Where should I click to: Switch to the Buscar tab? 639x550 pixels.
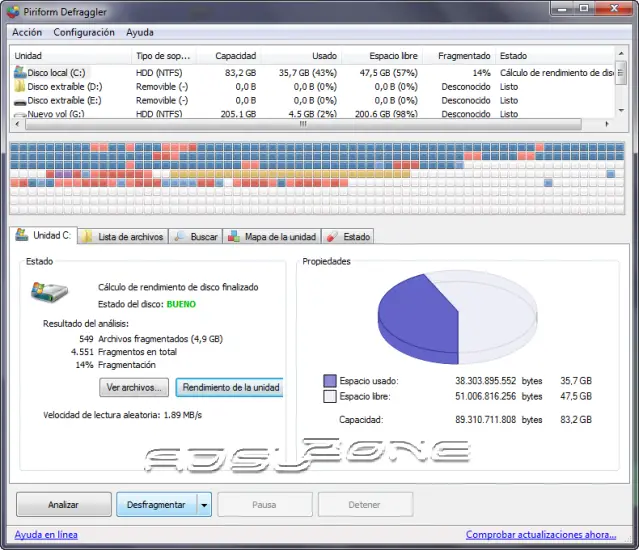tap(196, 237)
